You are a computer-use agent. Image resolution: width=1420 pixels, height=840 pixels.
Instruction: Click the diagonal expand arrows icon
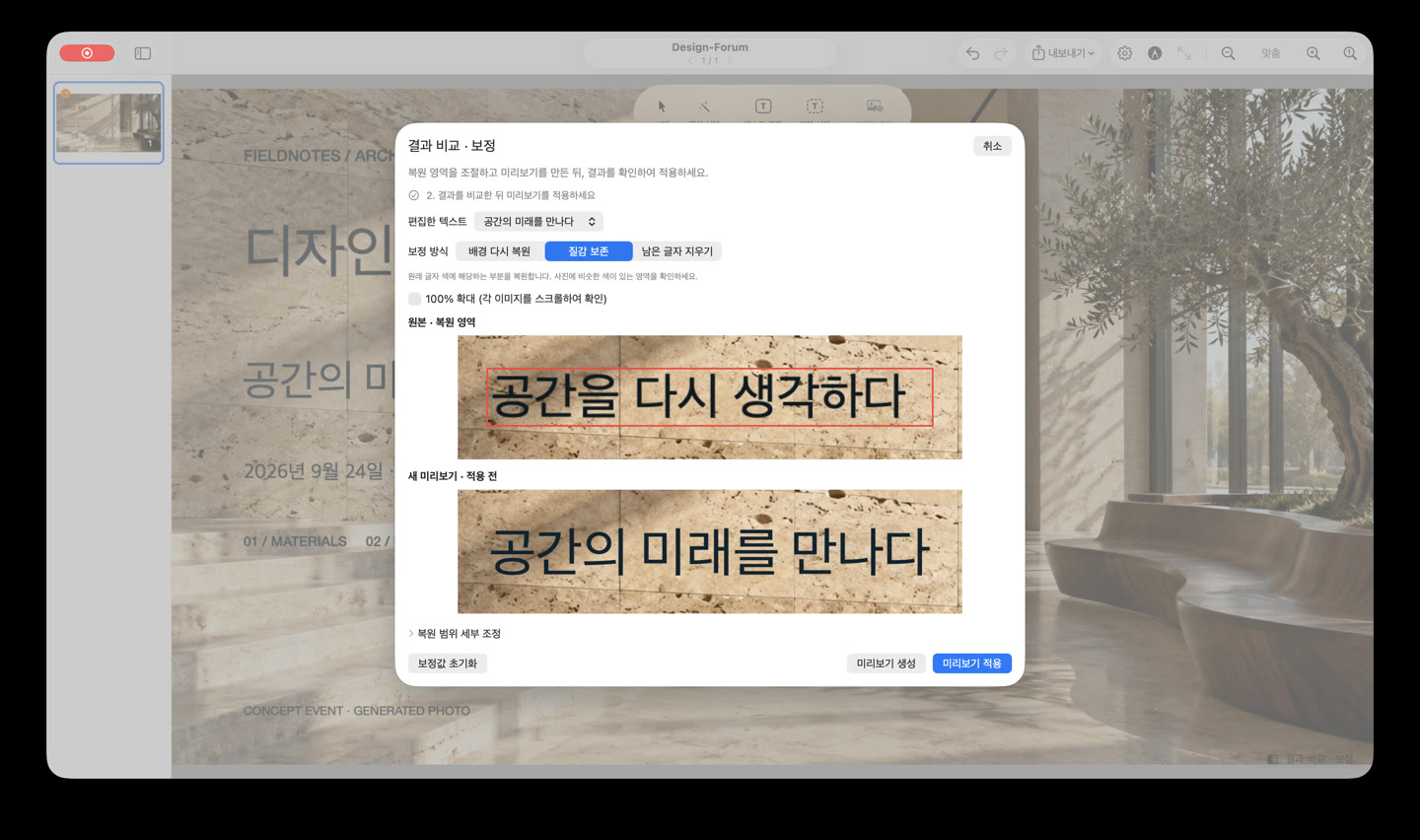(x=1184, y=53)
